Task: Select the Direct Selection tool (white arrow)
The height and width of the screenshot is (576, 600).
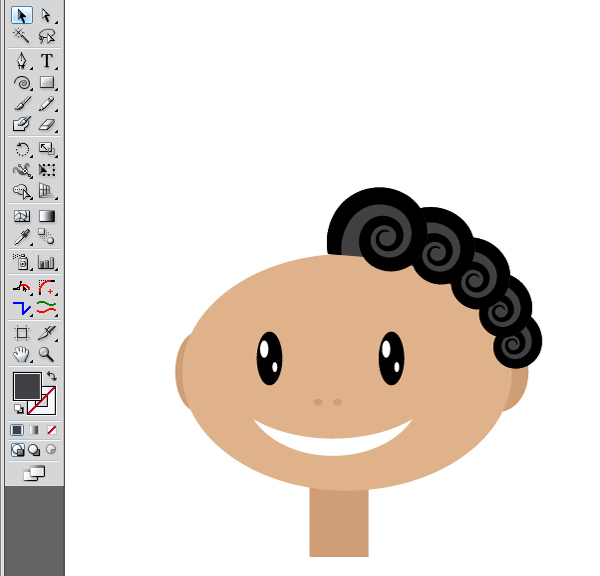Action: click(x=46, y=16)
